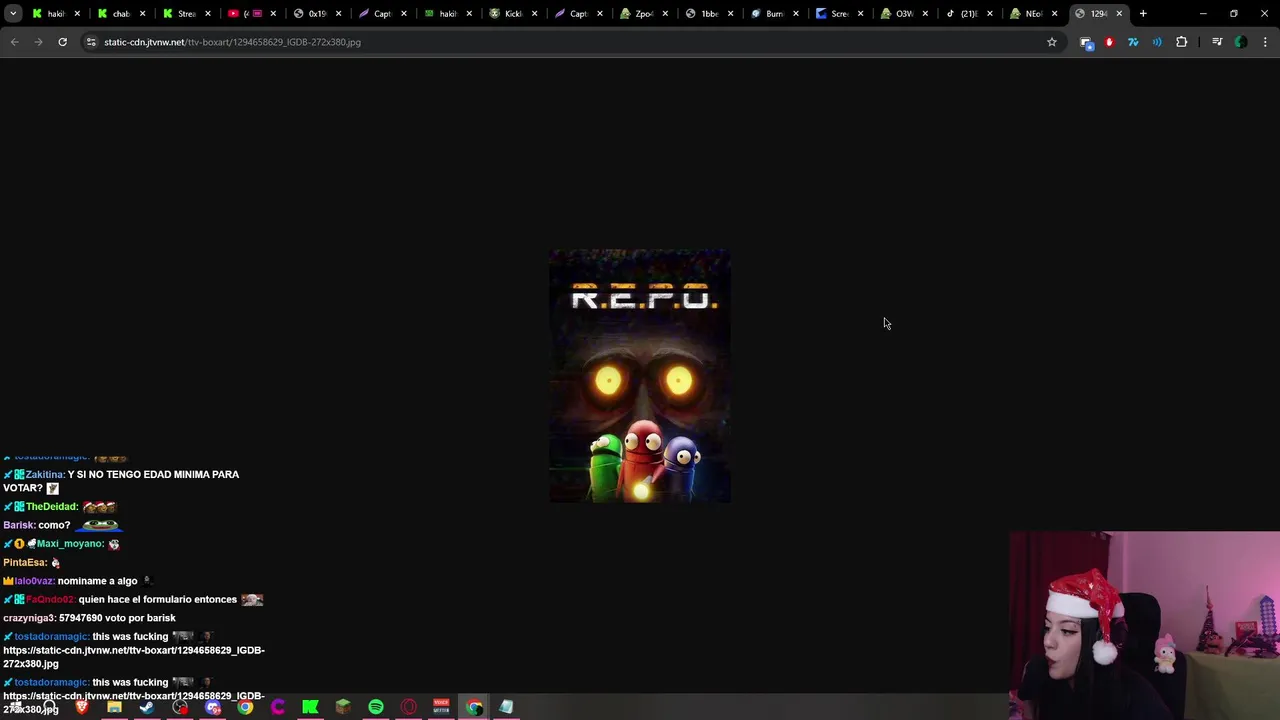Go back to the previous page
This screenshot has height=720, width=1280.
[14, 42]
